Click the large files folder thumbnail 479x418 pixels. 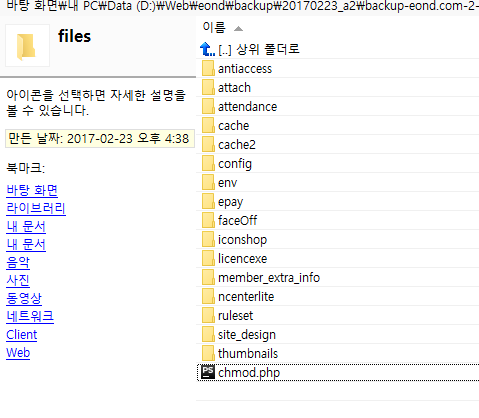(27, 46)
